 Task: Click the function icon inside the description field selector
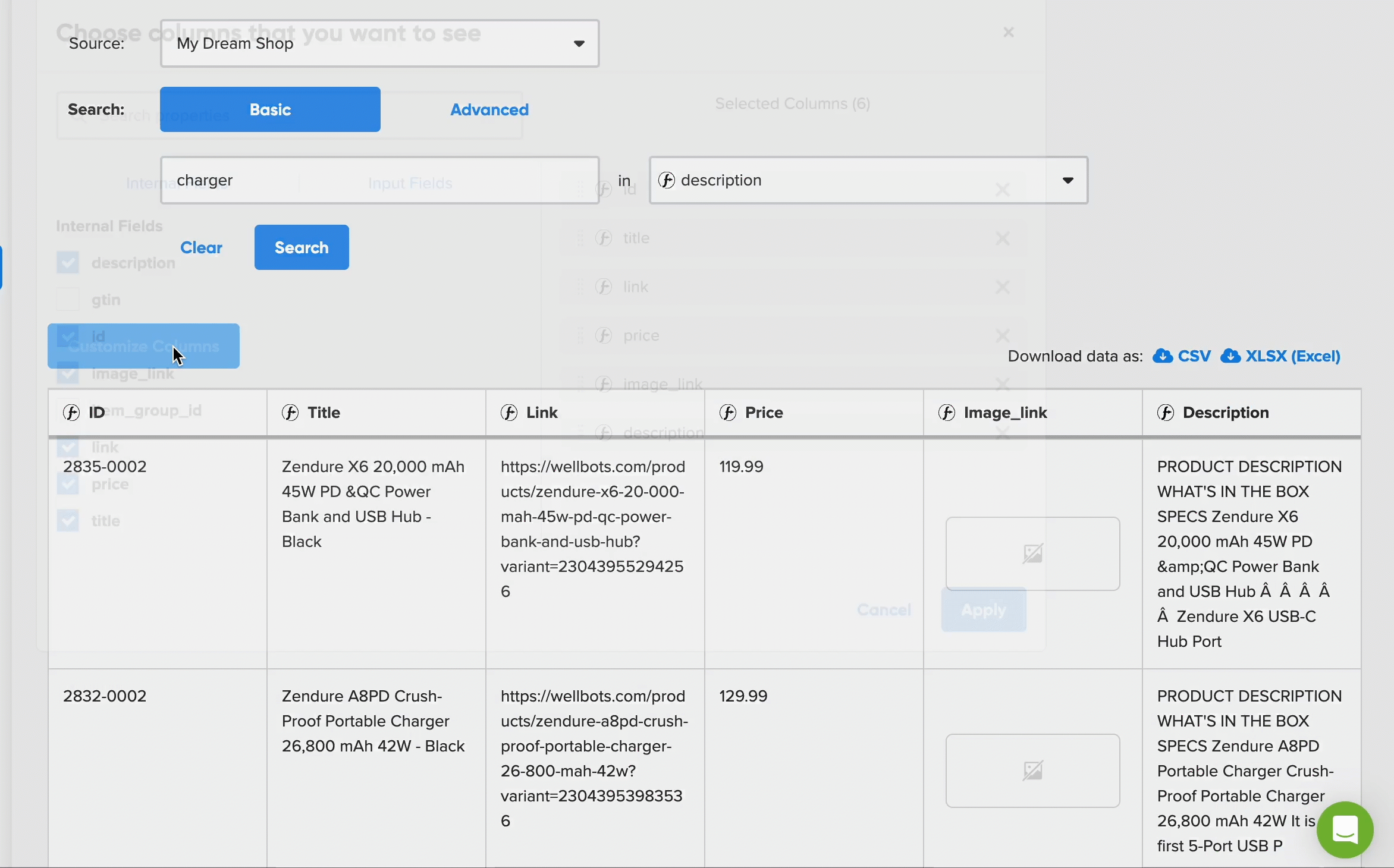667,180
